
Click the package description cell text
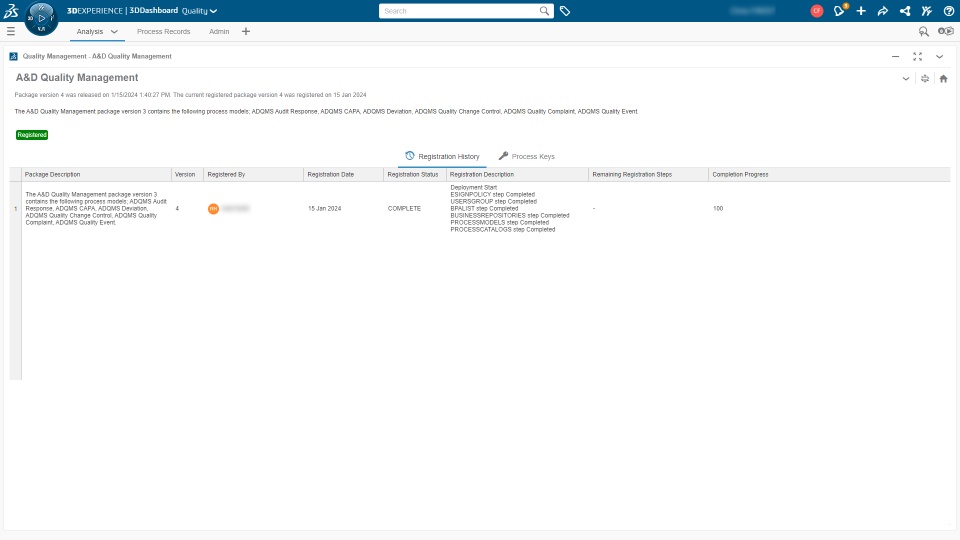pyautogui.click(x=96, y=209)
